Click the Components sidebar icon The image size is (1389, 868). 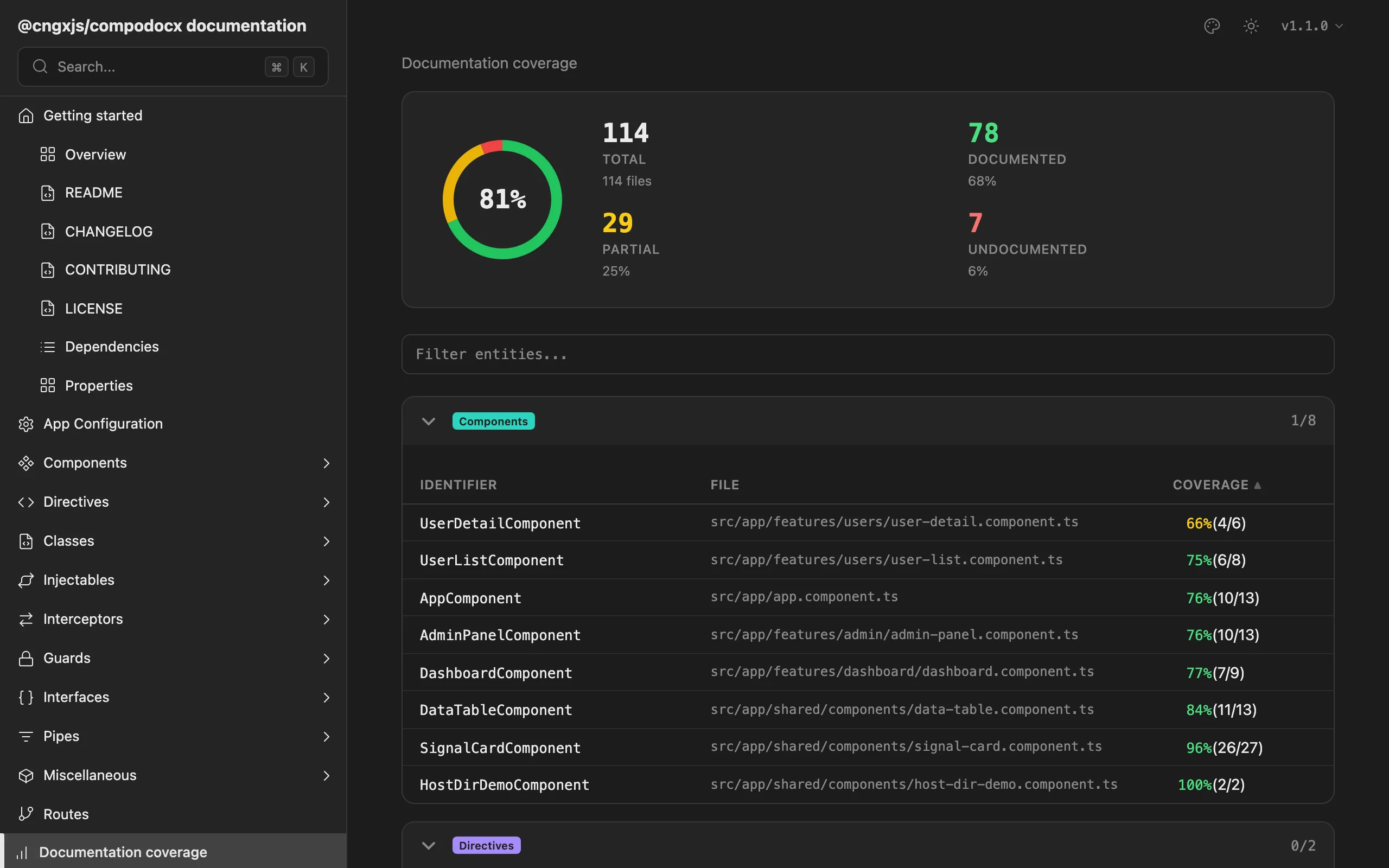coord(26,463)
